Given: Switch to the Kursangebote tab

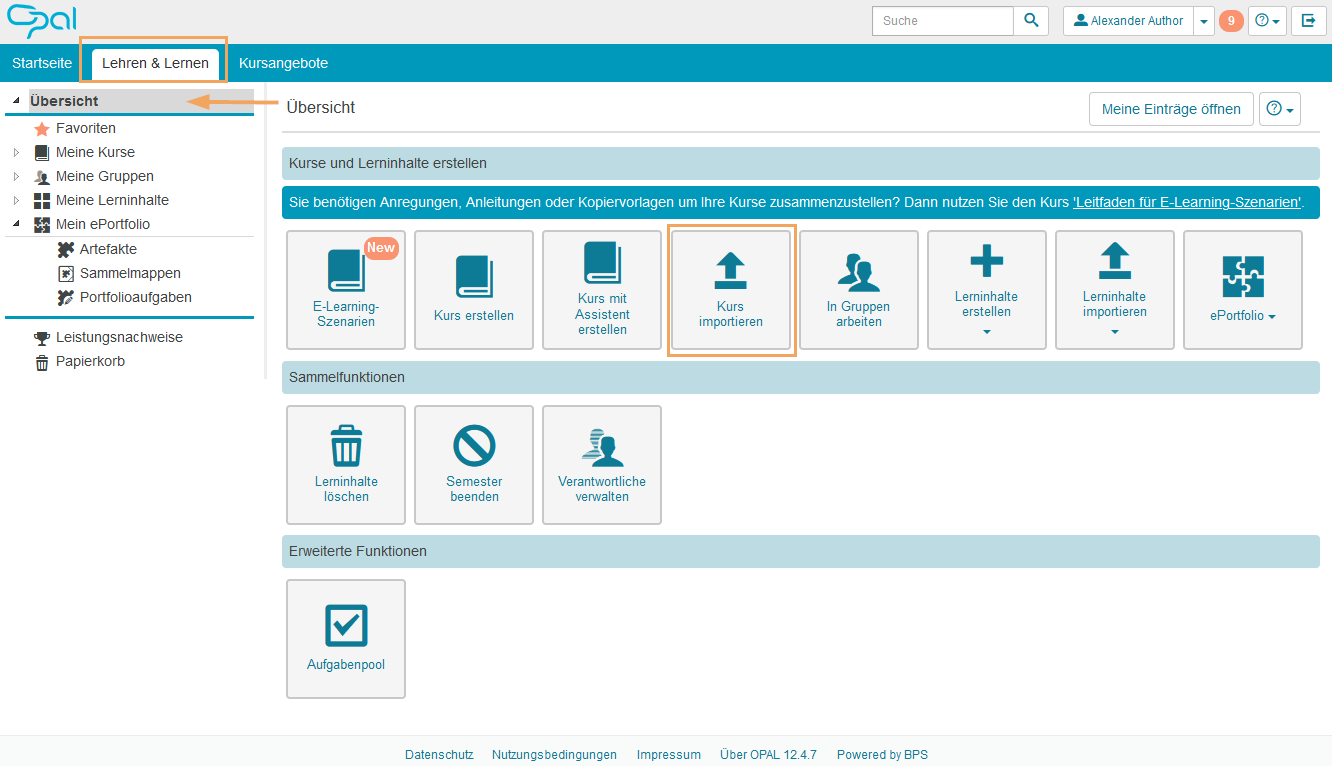Looking at the screenshot, I should (x=283, y=63).
